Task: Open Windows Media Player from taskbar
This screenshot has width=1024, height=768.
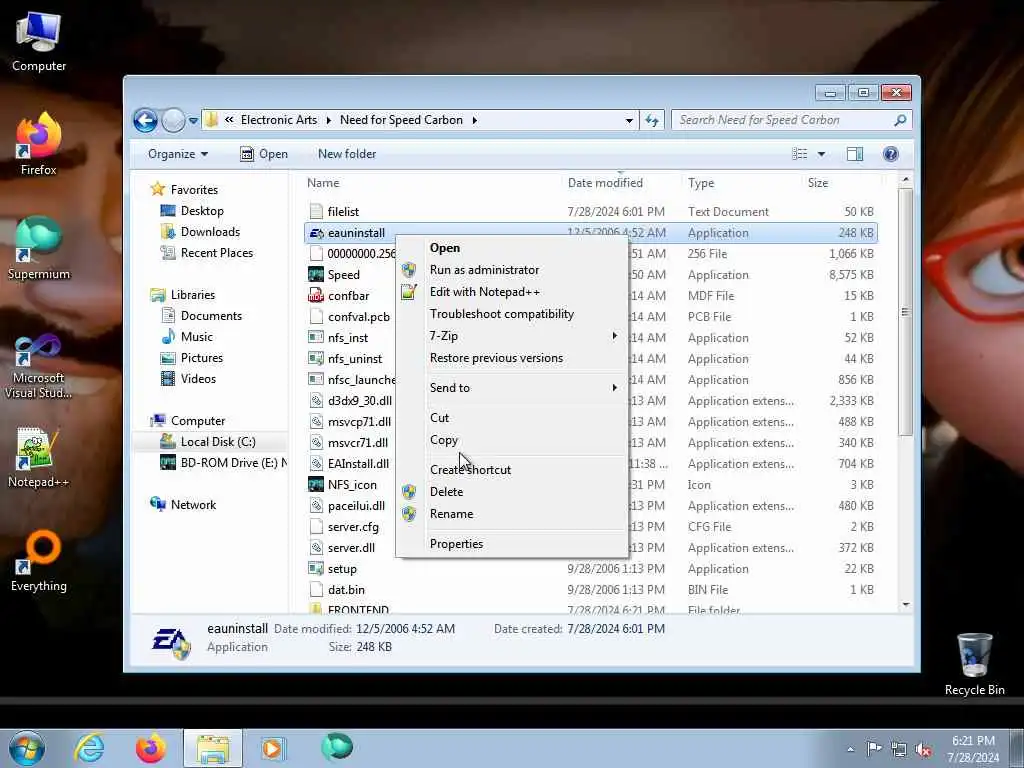Action: point(273,748)
